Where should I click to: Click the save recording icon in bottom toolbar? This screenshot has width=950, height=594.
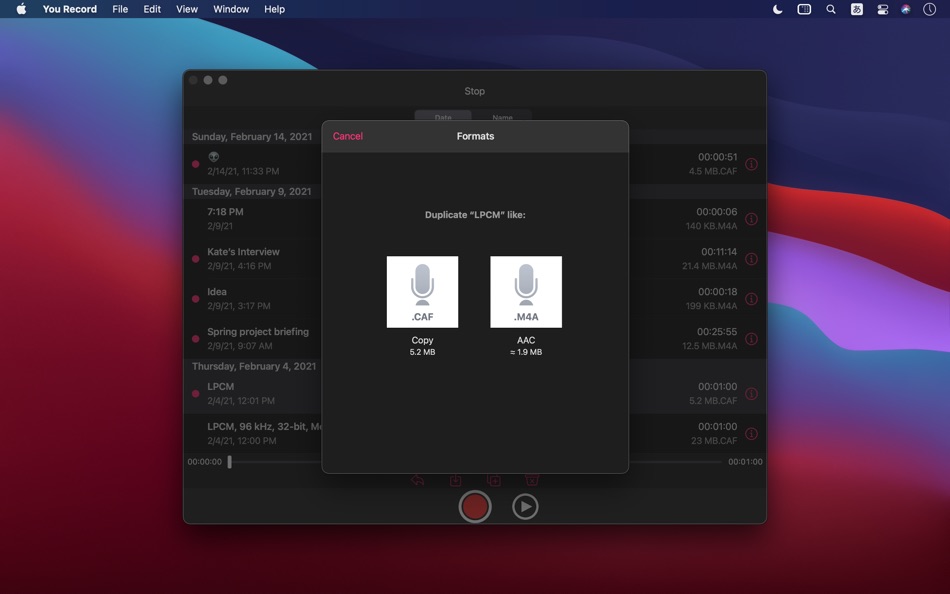pos(456,480)
